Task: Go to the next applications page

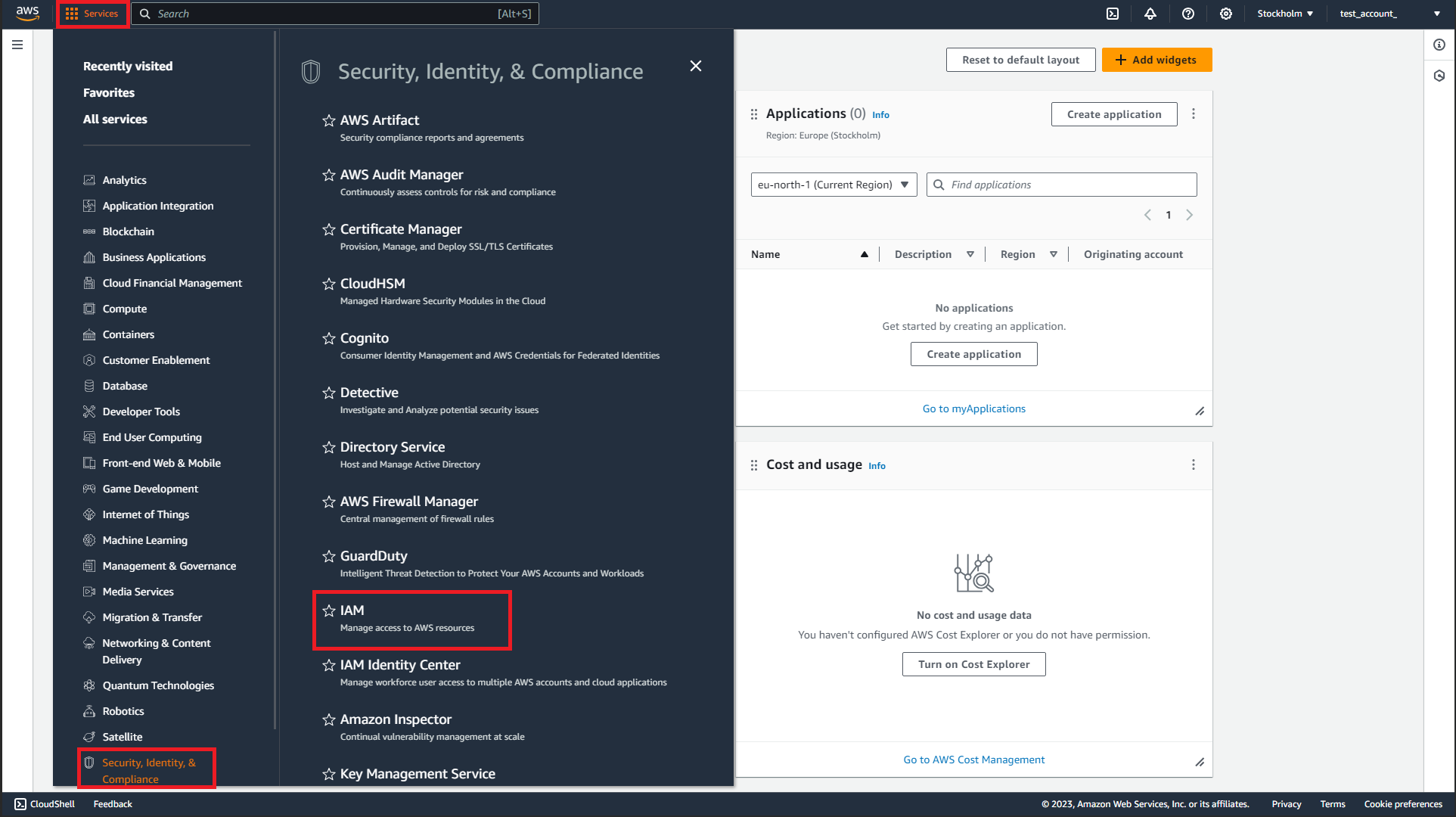Action: pyautogui.click(x=1190, y=215)
